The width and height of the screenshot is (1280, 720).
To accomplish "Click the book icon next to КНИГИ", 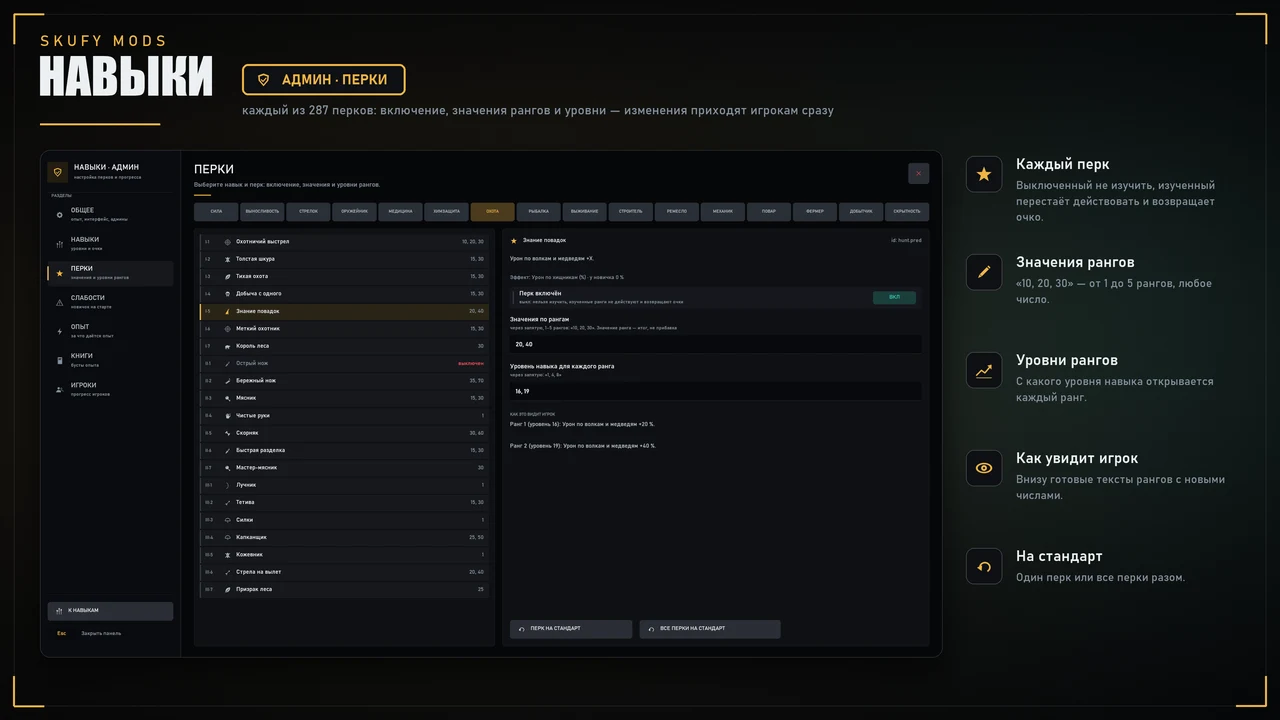I will (x=60, y=360).
